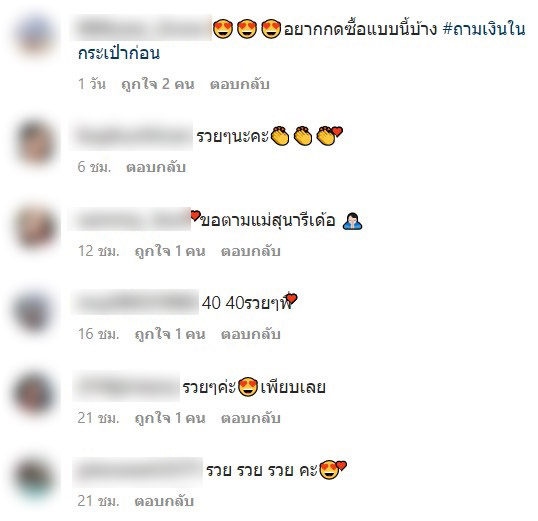This screenshot has width=538, height=521.
Task: Click the heart-eyes emoji before 'เพียบเลย'
Action: coord(248,387)
